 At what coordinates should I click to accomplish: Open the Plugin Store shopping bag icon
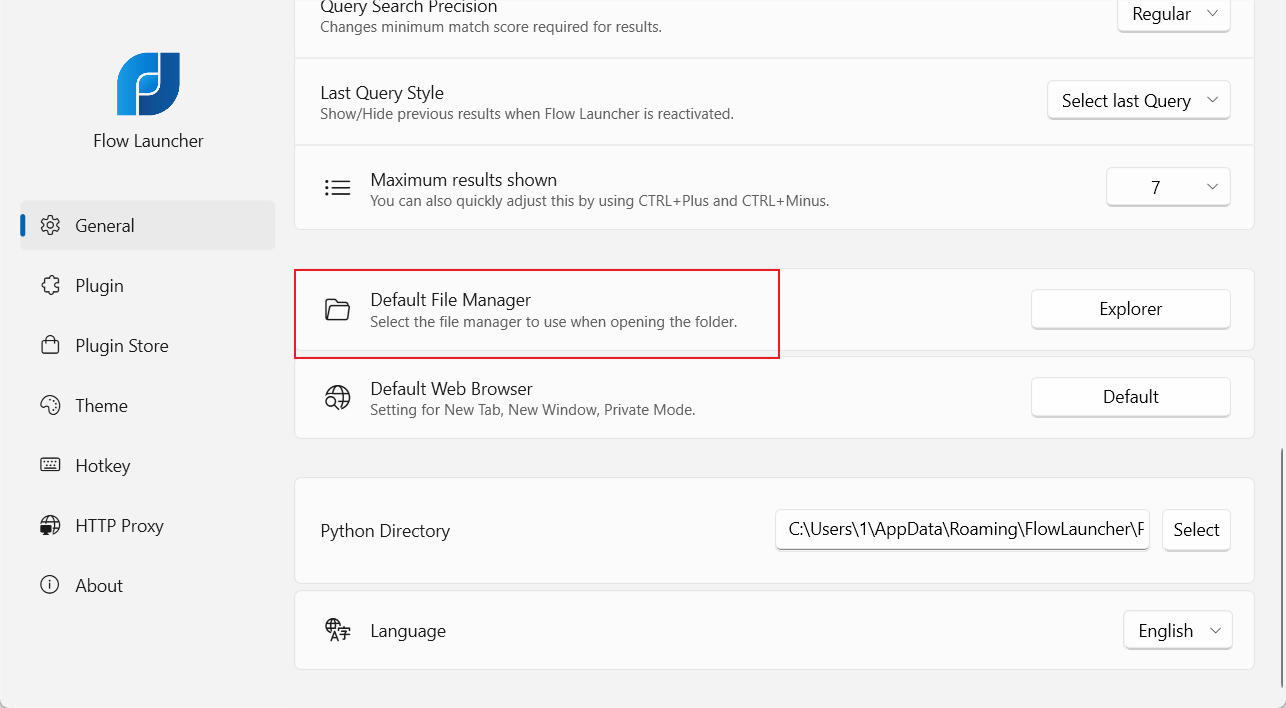coord(50,345)
